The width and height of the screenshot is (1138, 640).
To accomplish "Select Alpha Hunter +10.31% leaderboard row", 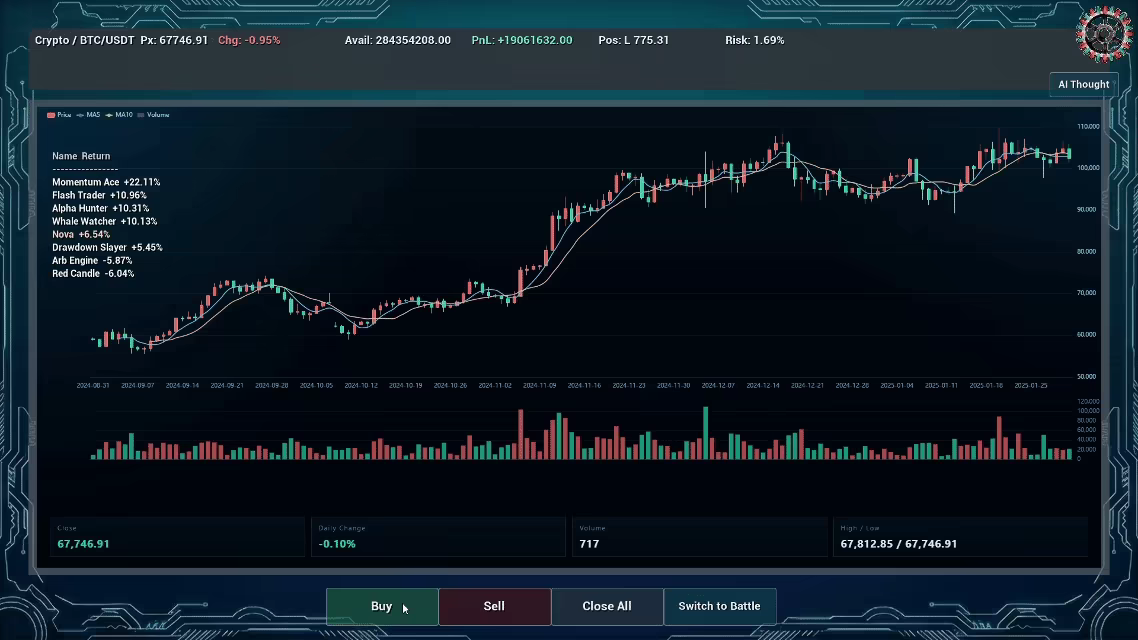I will point(100,208).
